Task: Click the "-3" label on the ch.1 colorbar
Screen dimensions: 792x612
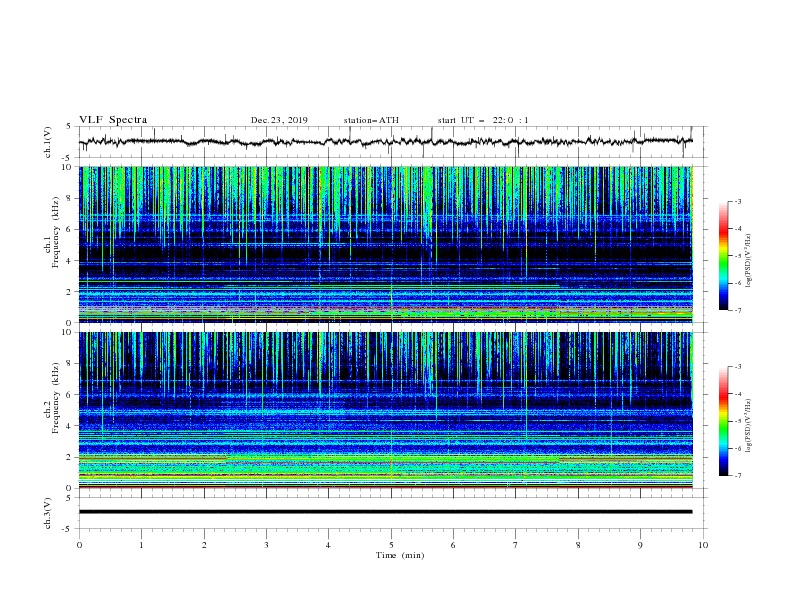Action: pyautogui.click(x=737, y=201)
